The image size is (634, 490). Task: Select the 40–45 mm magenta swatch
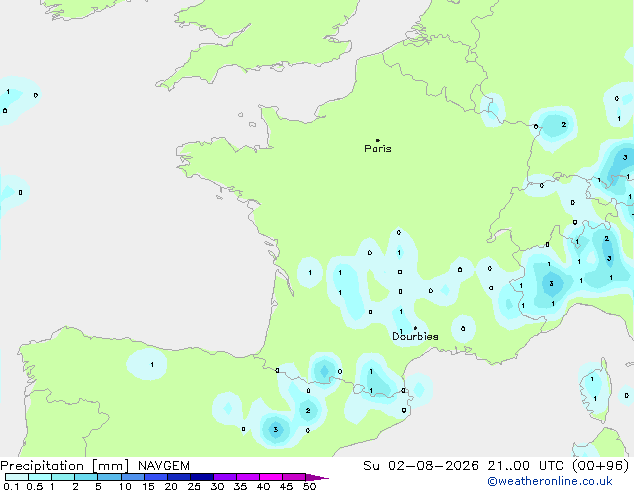(271, 477)
